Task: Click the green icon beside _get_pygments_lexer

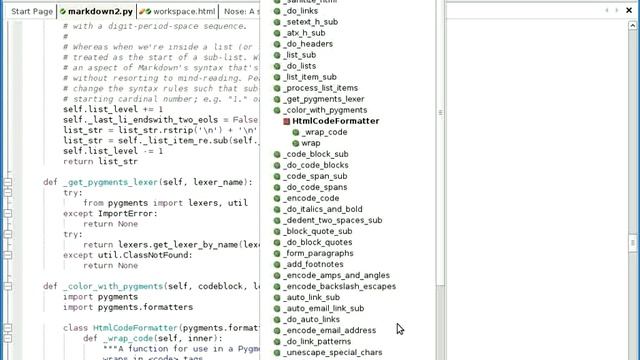Action: click(277, 99)
